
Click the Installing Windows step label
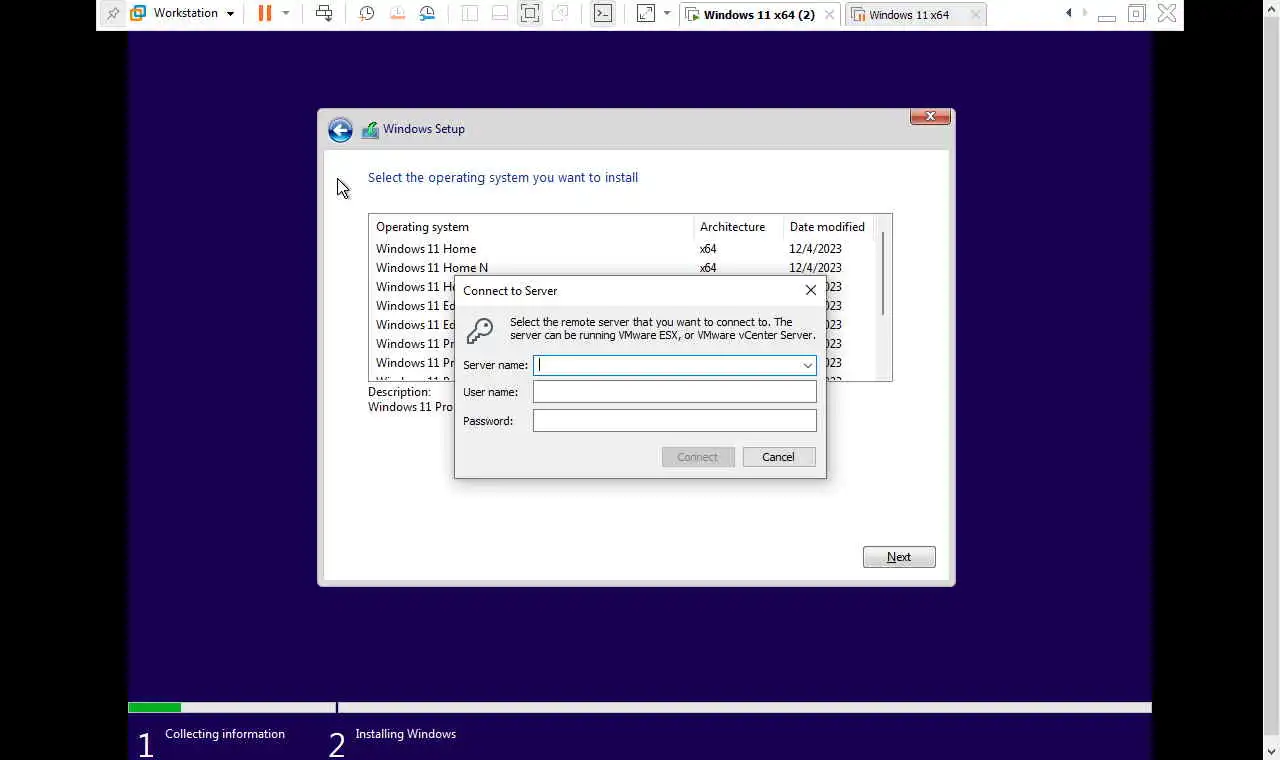tap(406, 734)
